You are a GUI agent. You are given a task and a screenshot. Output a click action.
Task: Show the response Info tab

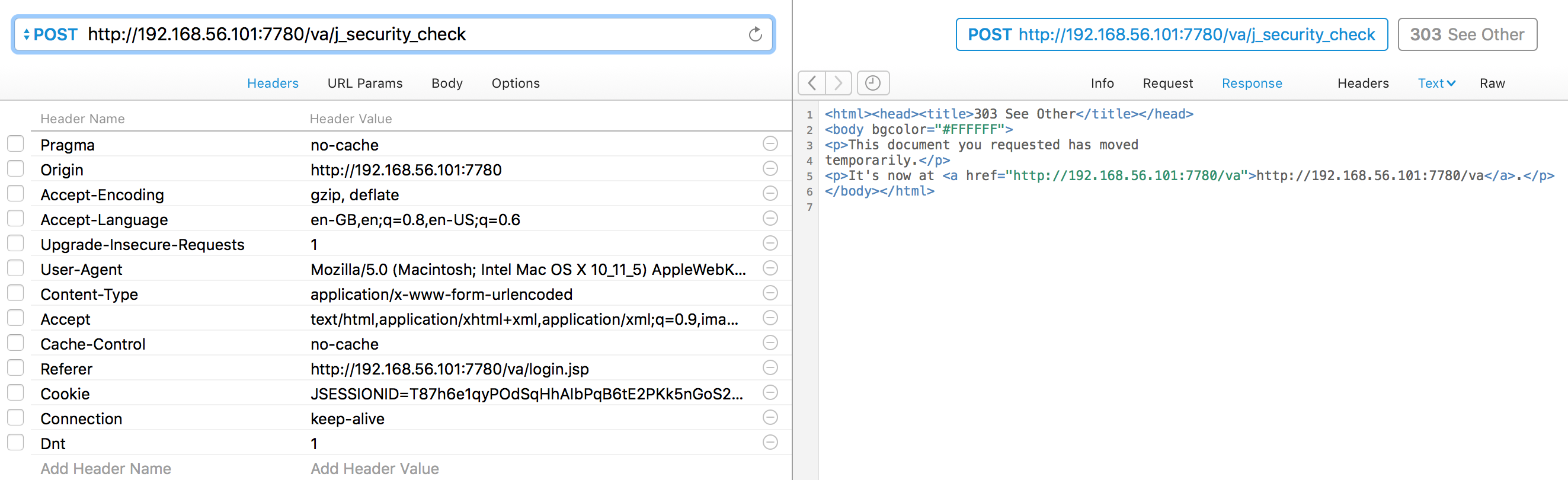click(x=1102, y=84)
